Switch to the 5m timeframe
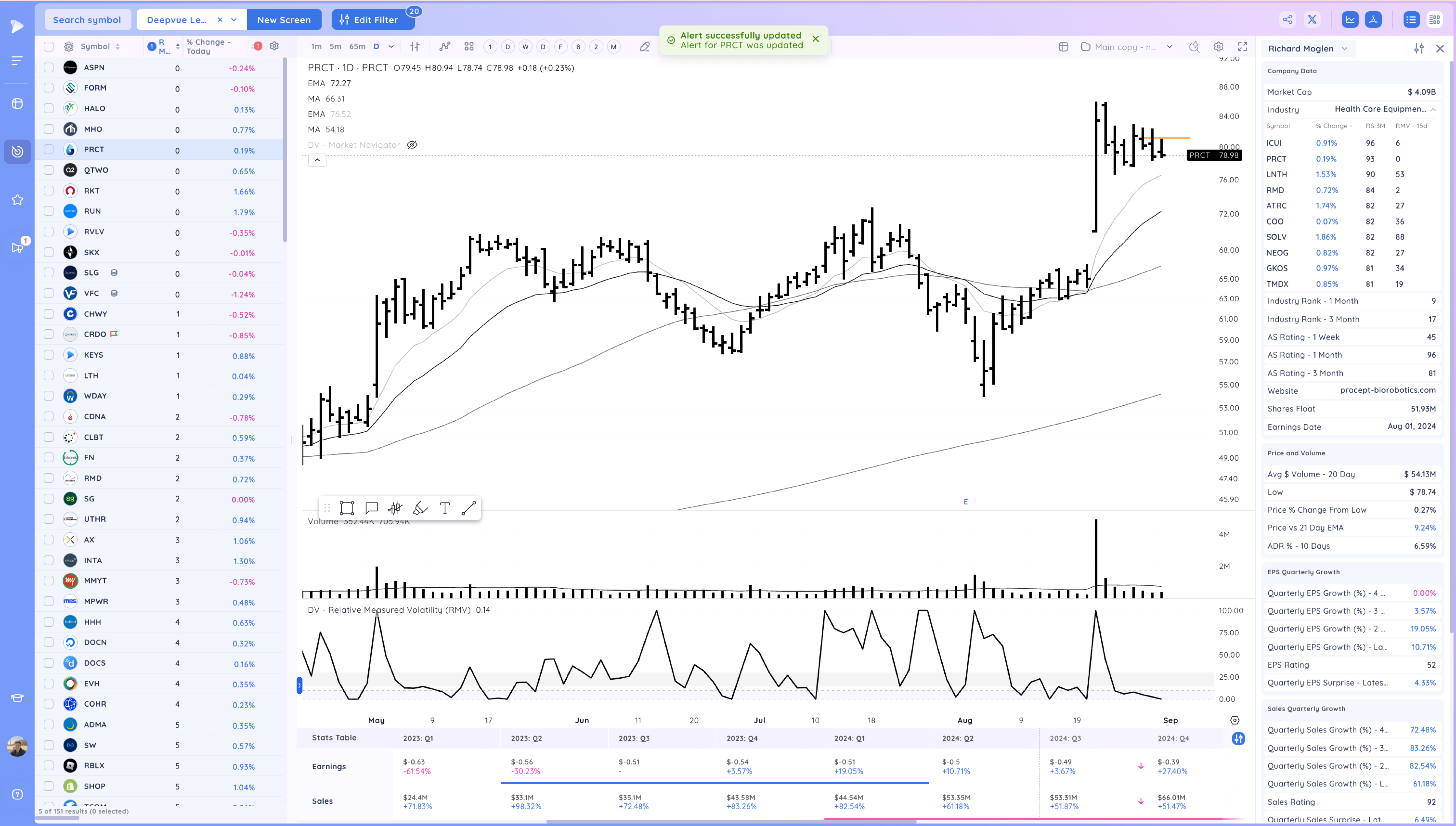Screen dimensions: 1456x826 (335, 47)
